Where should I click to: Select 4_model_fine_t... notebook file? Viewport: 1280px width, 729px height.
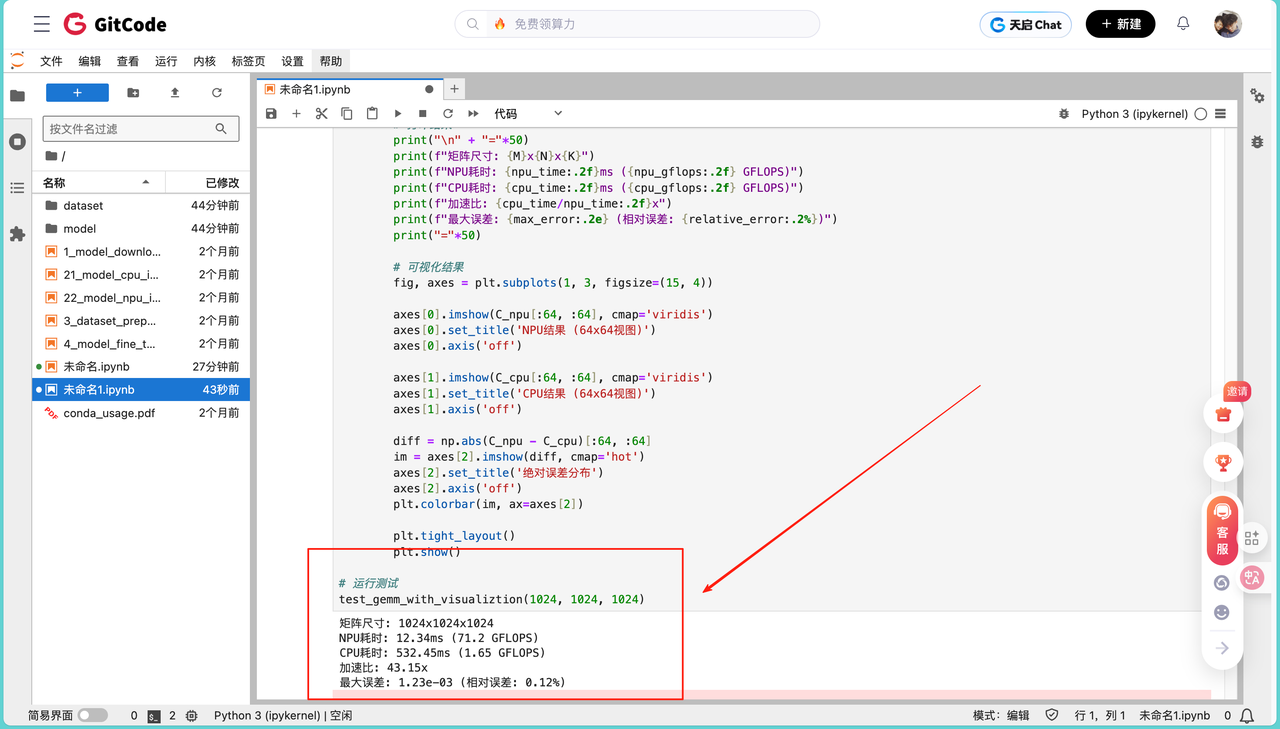141,344
